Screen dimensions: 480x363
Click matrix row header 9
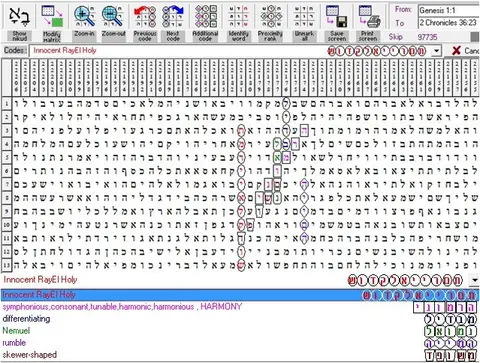tap(6, 211)
